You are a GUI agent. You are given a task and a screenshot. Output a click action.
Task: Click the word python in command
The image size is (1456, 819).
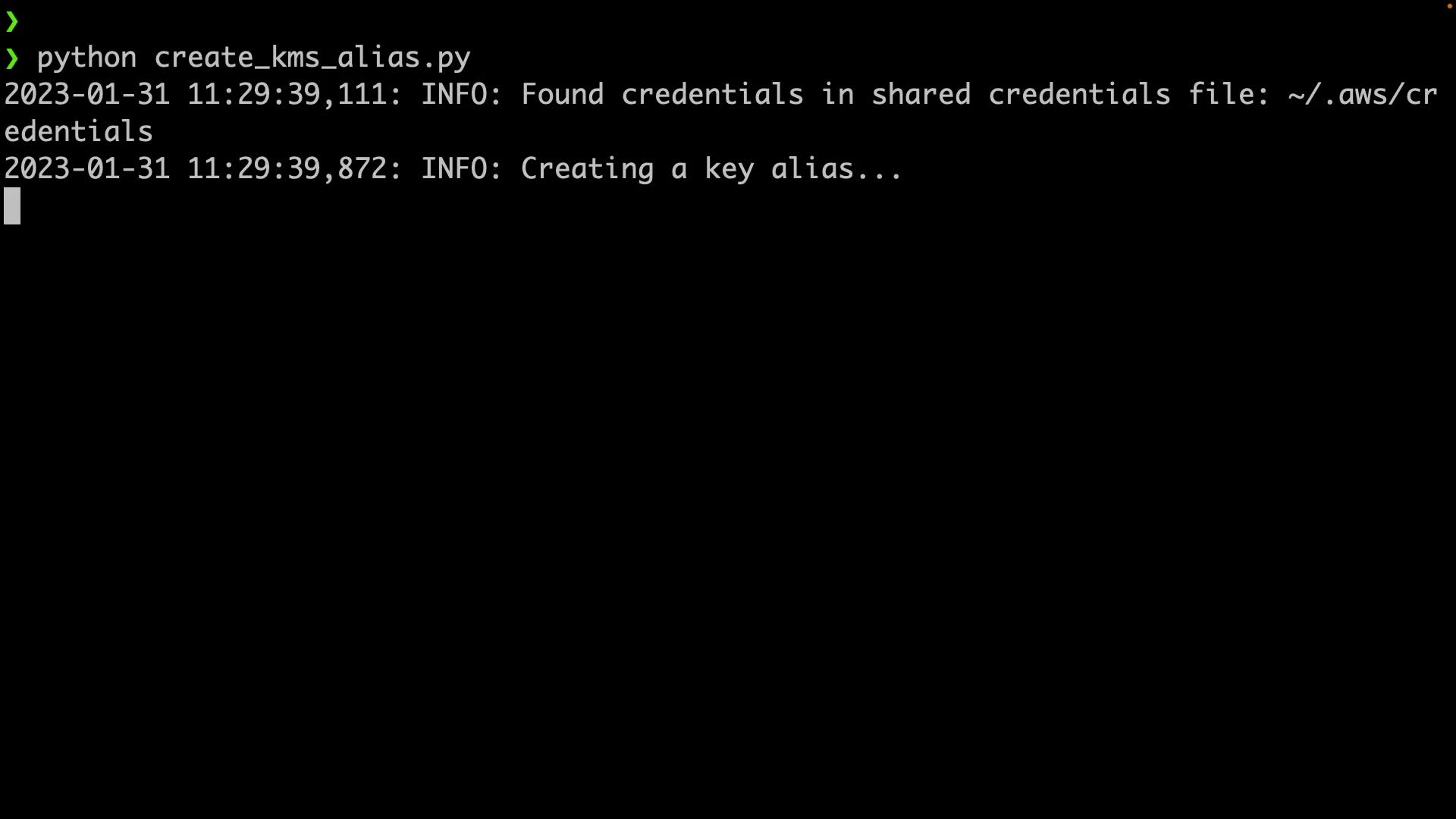coord(86,58)
